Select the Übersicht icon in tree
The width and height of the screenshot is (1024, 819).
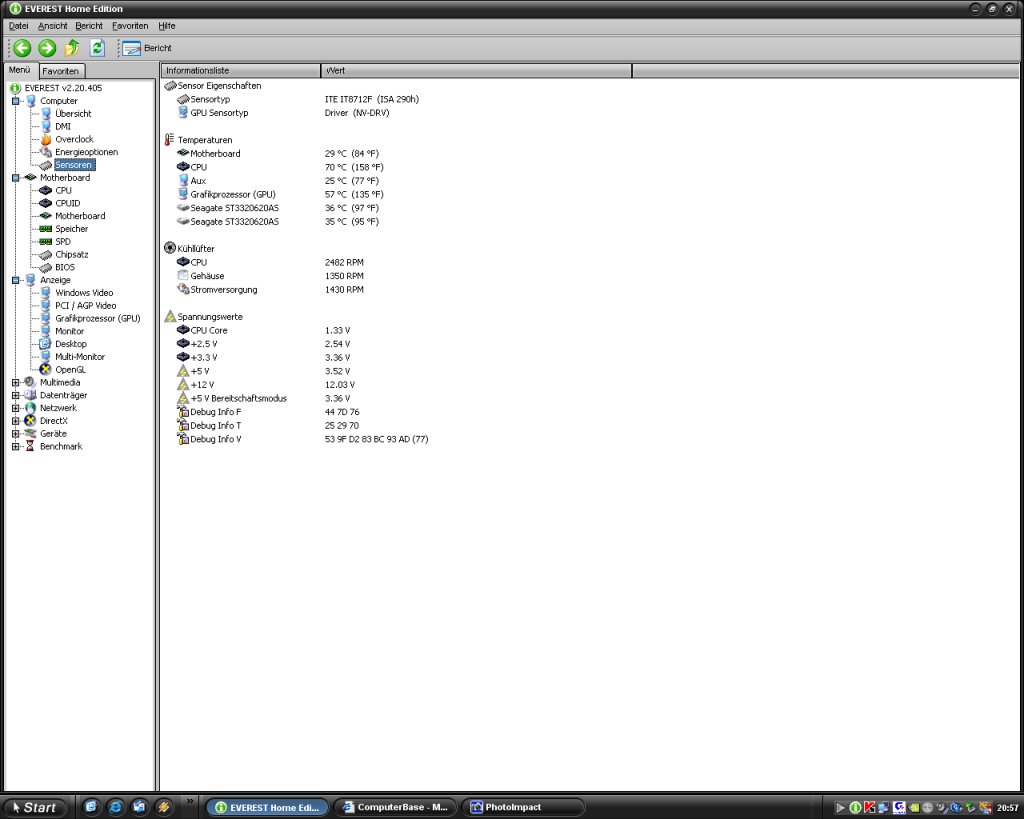point(46,114)
